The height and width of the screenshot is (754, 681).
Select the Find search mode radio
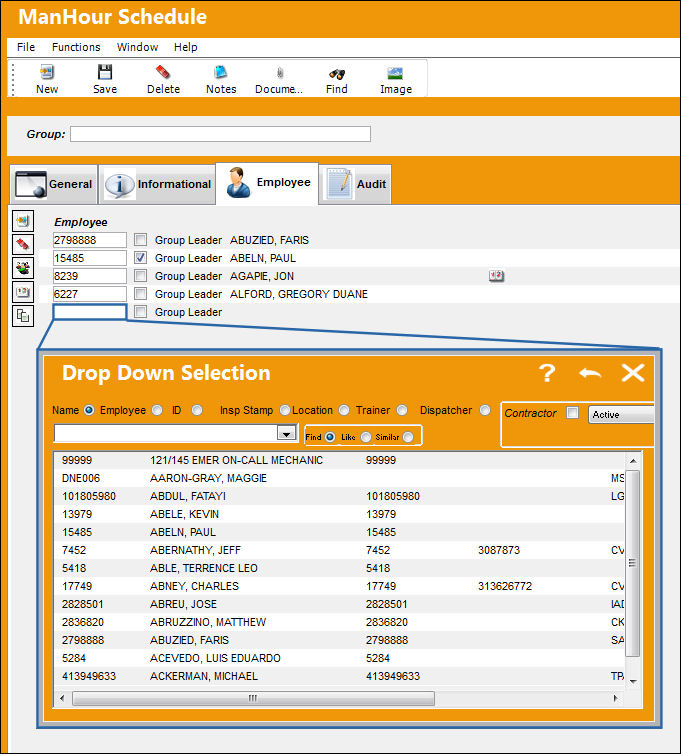point(330,437)
